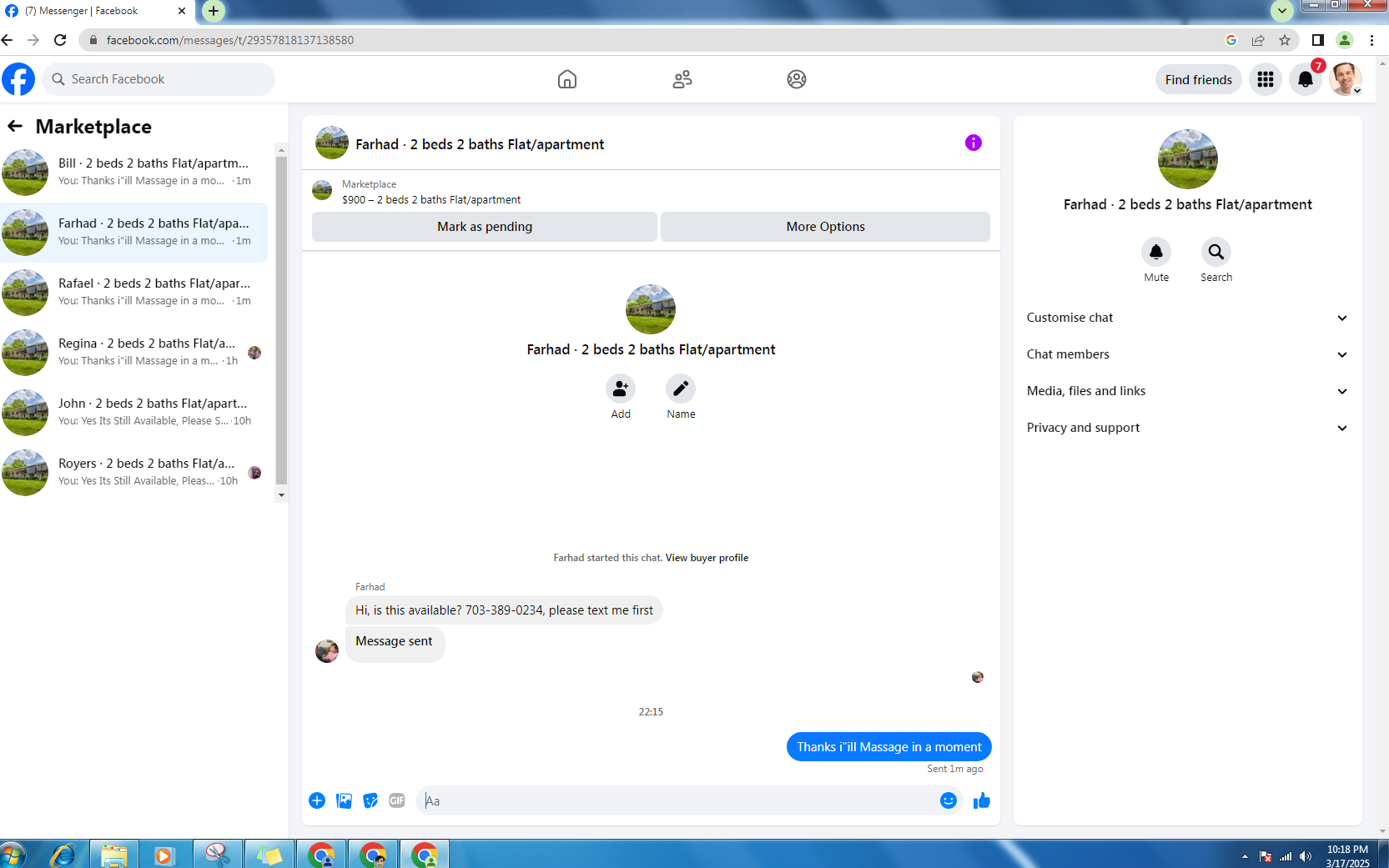Click the Facebook logo icon
Screen dimensions: 1389x868
point(18,79)
